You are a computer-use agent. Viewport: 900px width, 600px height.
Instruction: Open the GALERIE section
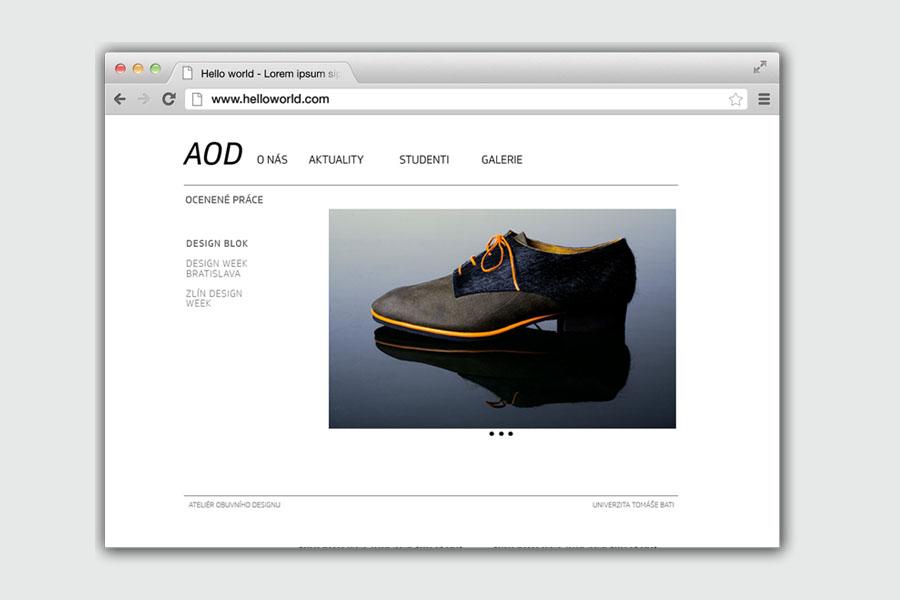(502, 160)
